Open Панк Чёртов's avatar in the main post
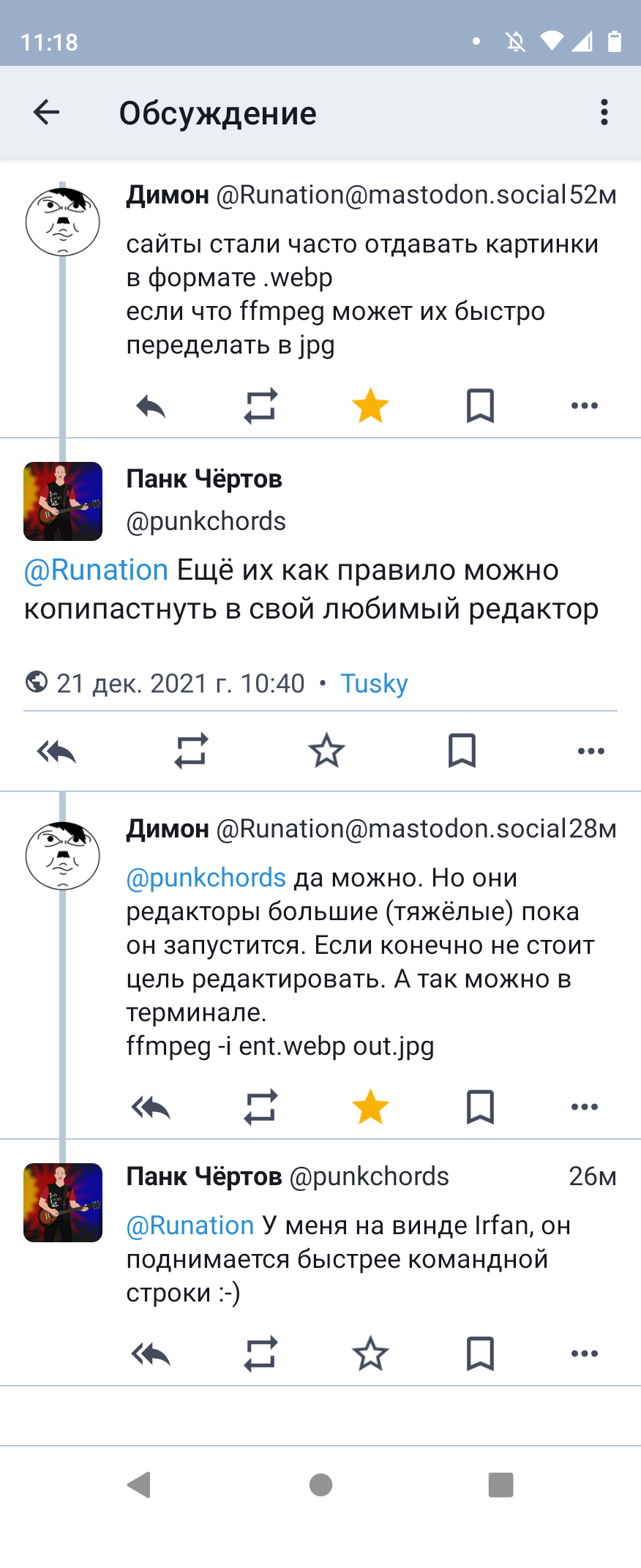The width and height of the screenshot is (641, 1568). tap(63, 501)
